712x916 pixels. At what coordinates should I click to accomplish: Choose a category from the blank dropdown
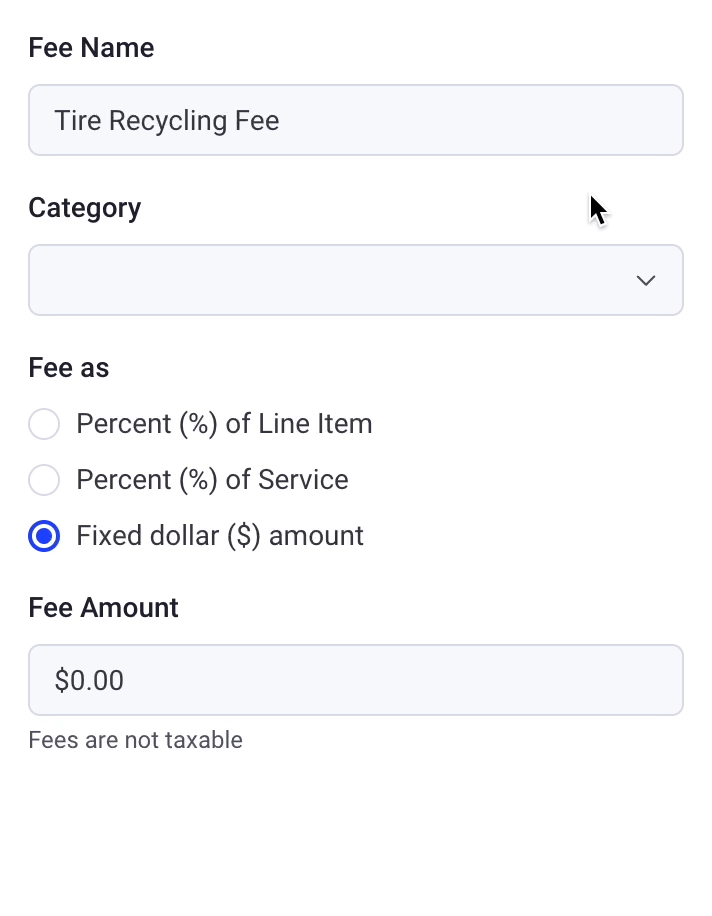pos(356,280)
